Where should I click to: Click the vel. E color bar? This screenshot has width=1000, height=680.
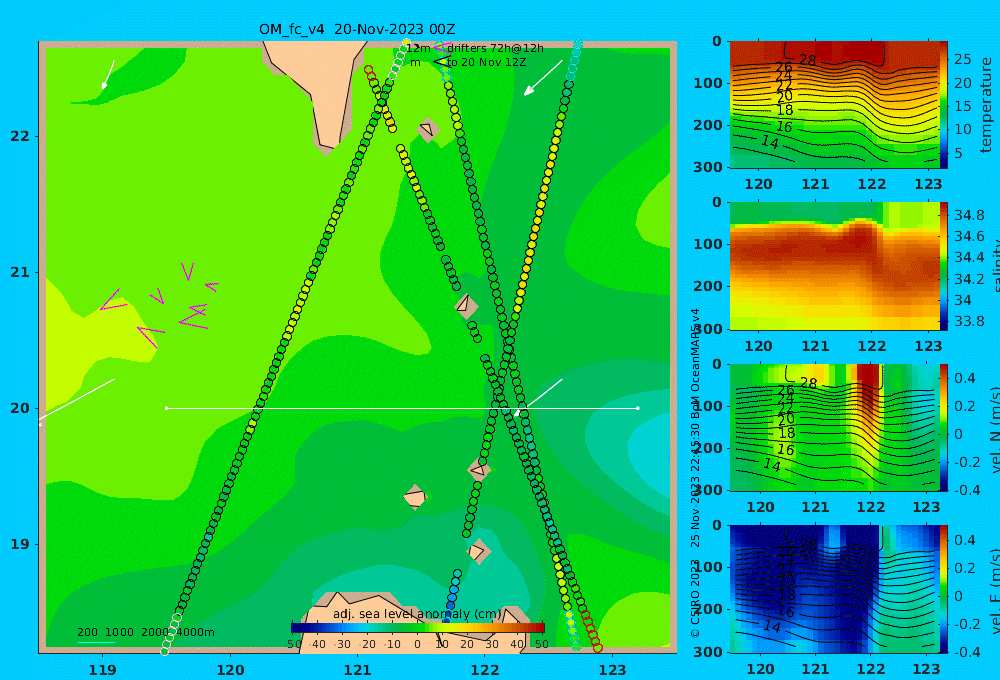click(x=944, y=589)
